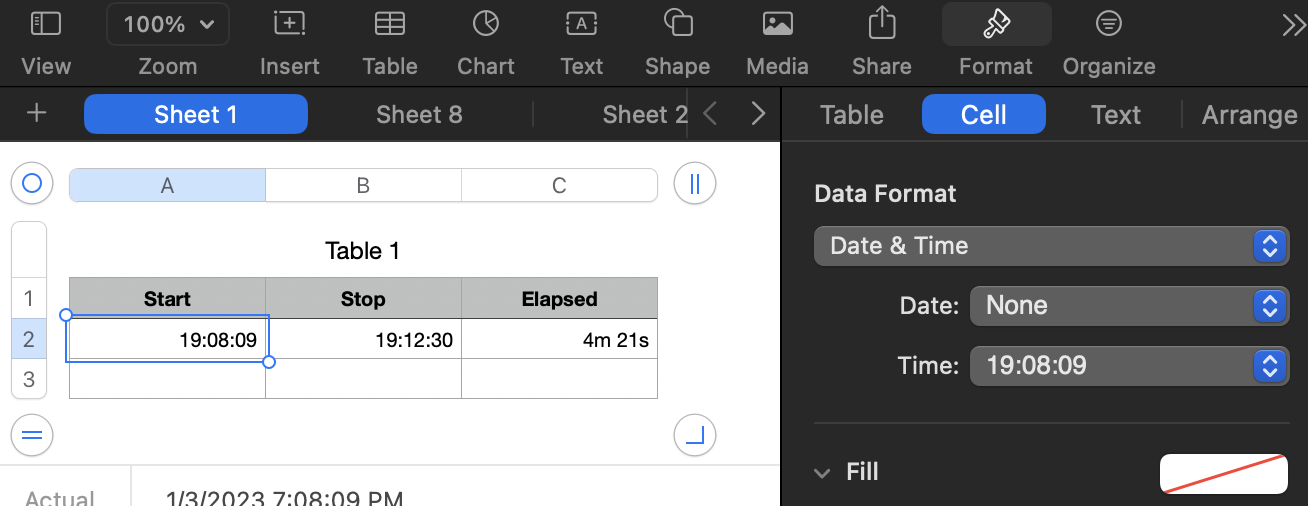This screenshot has width=1308, height=506.
Task: Insert a Text box via toolbar
Action: (x=581, y=24)
